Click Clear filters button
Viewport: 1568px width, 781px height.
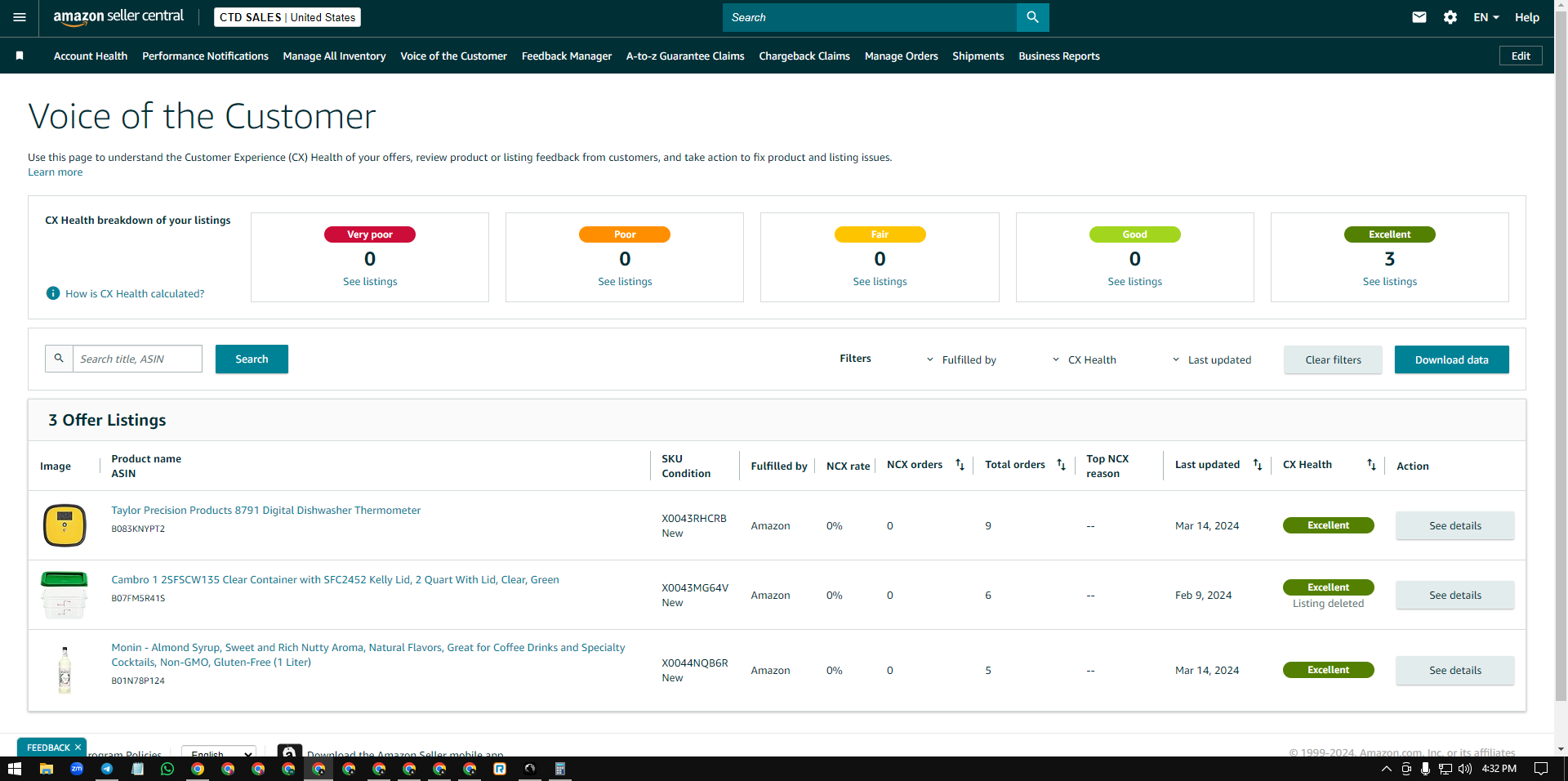[1333, 359]
